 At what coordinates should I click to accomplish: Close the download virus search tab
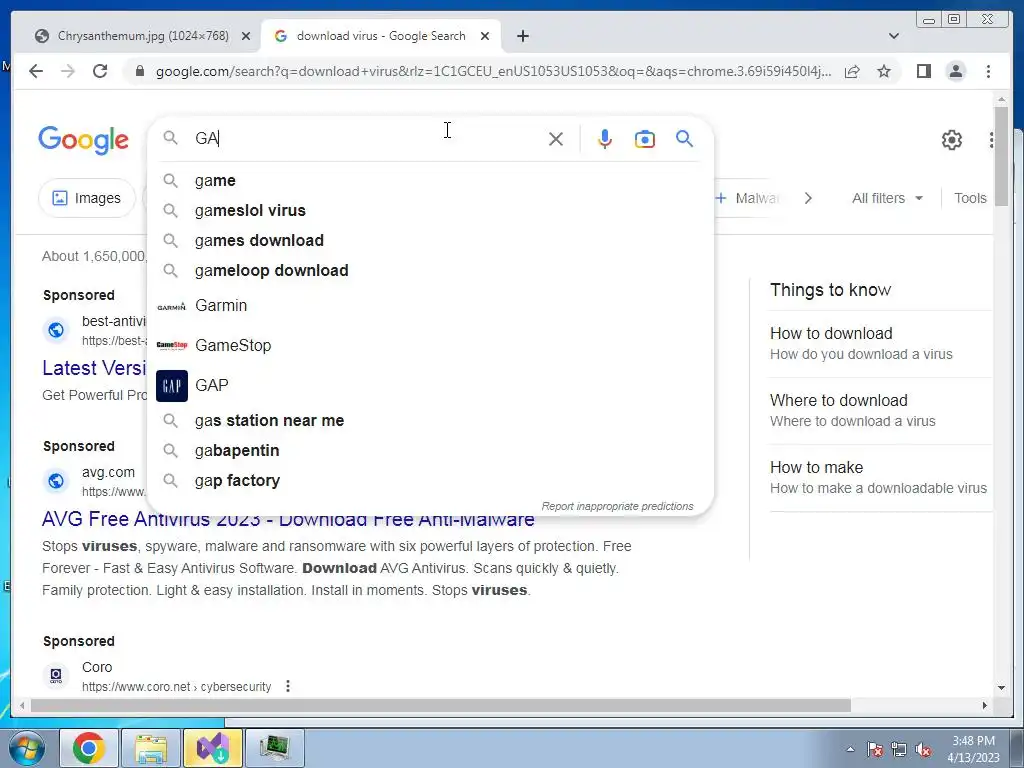coord(485,36)
